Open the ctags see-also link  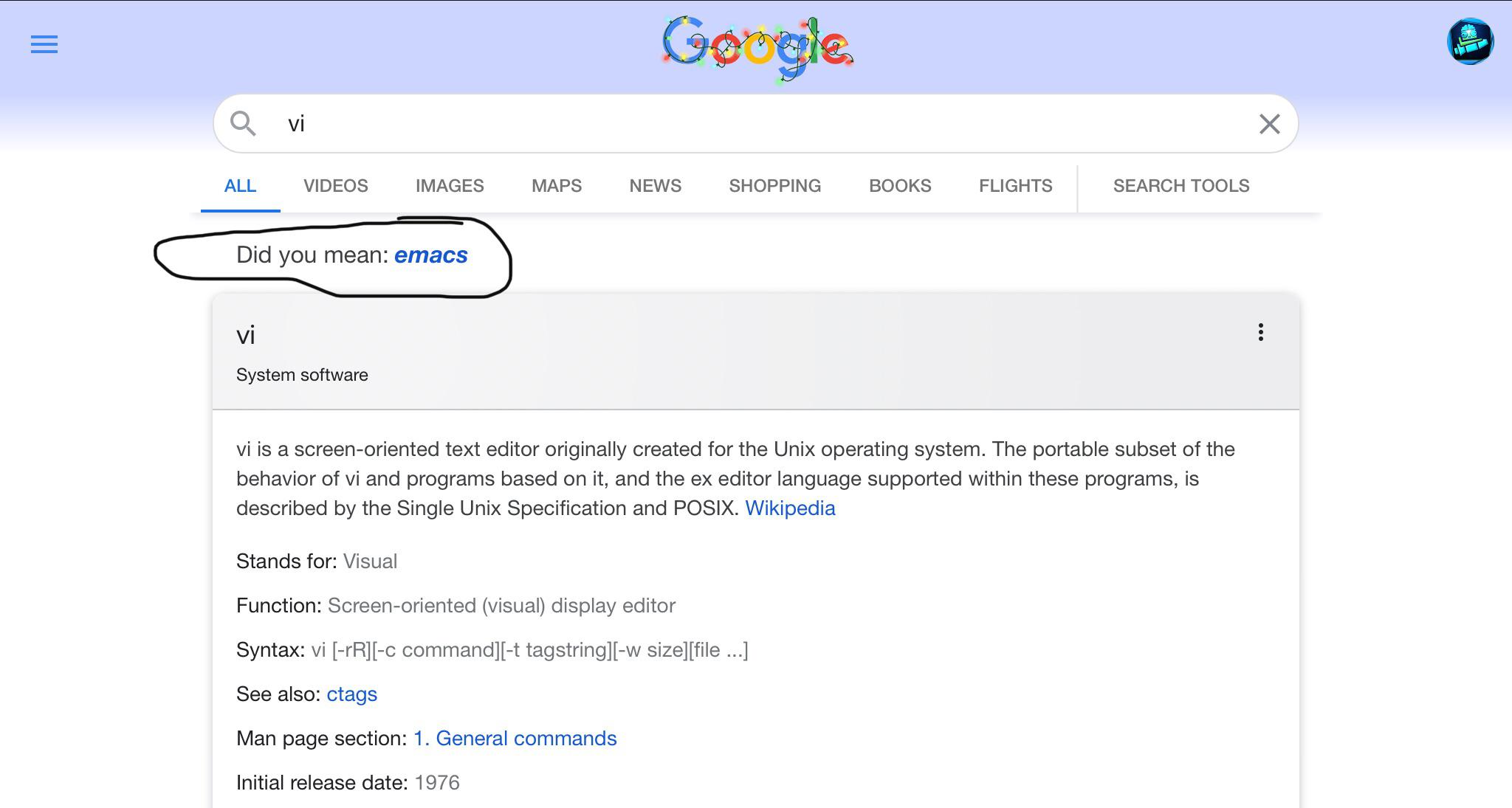tap(351, 694)
